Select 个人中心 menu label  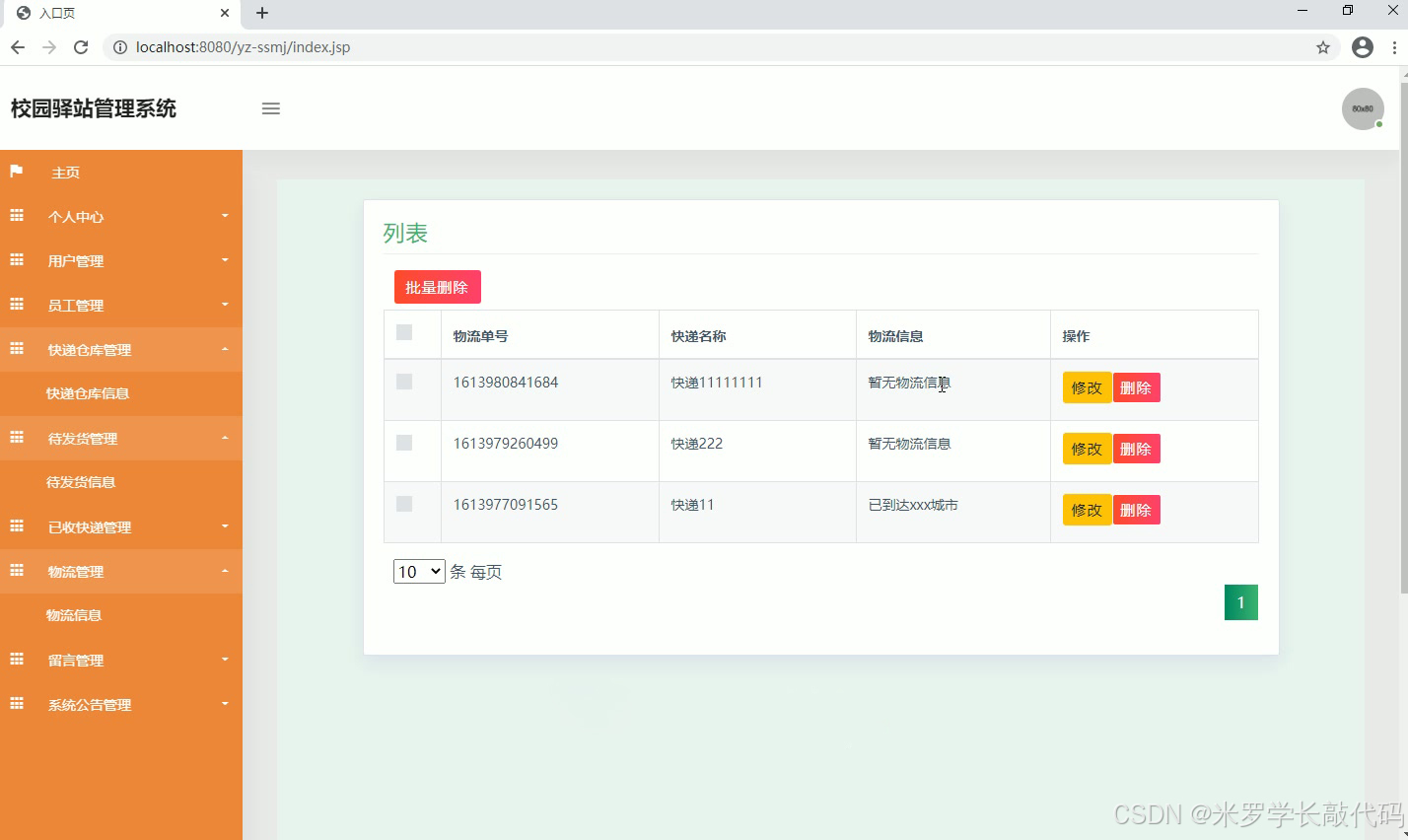(x=76, y=217)
